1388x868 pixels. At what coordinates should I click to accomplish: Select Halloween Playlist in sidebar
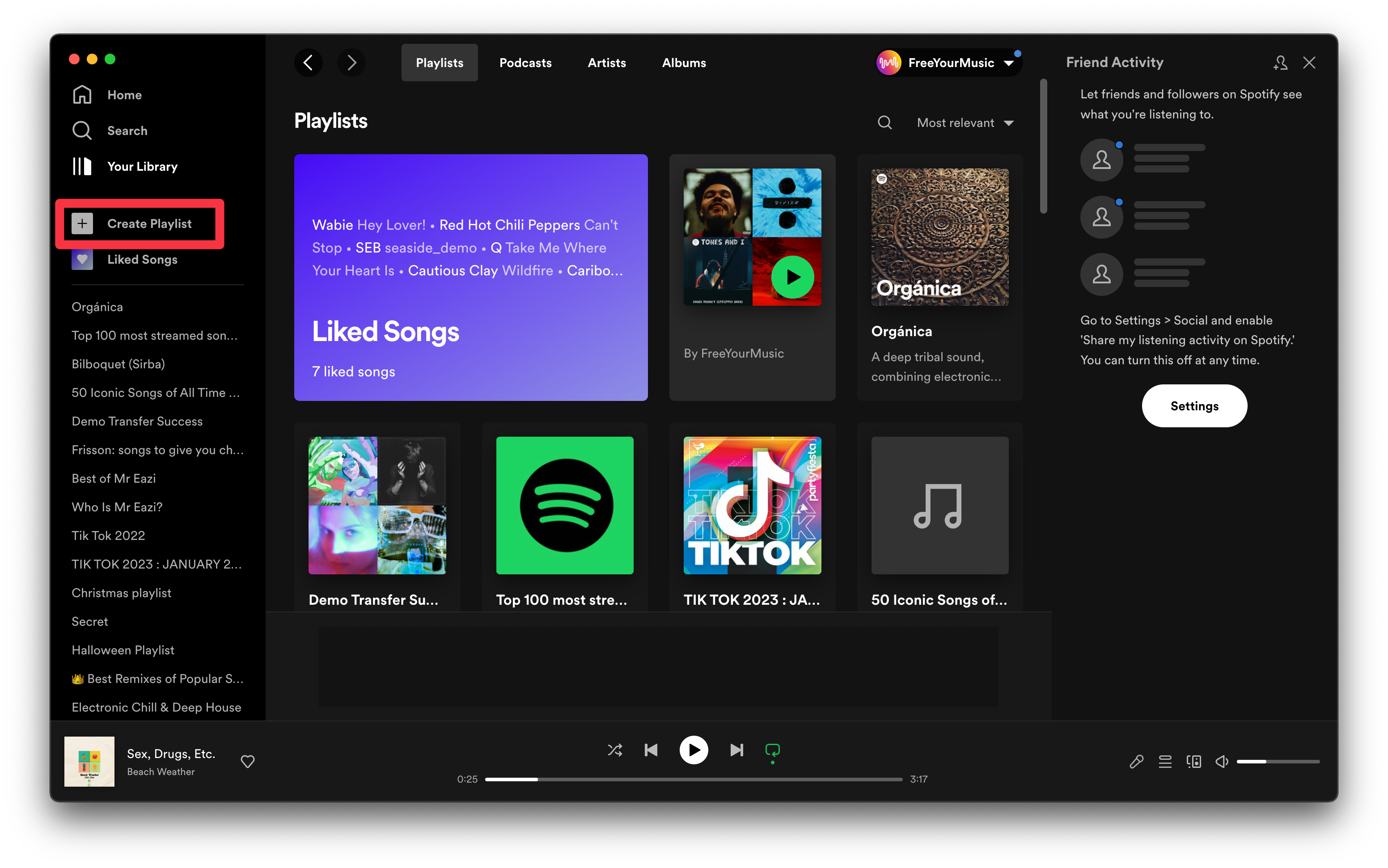(x=123, y=650)
